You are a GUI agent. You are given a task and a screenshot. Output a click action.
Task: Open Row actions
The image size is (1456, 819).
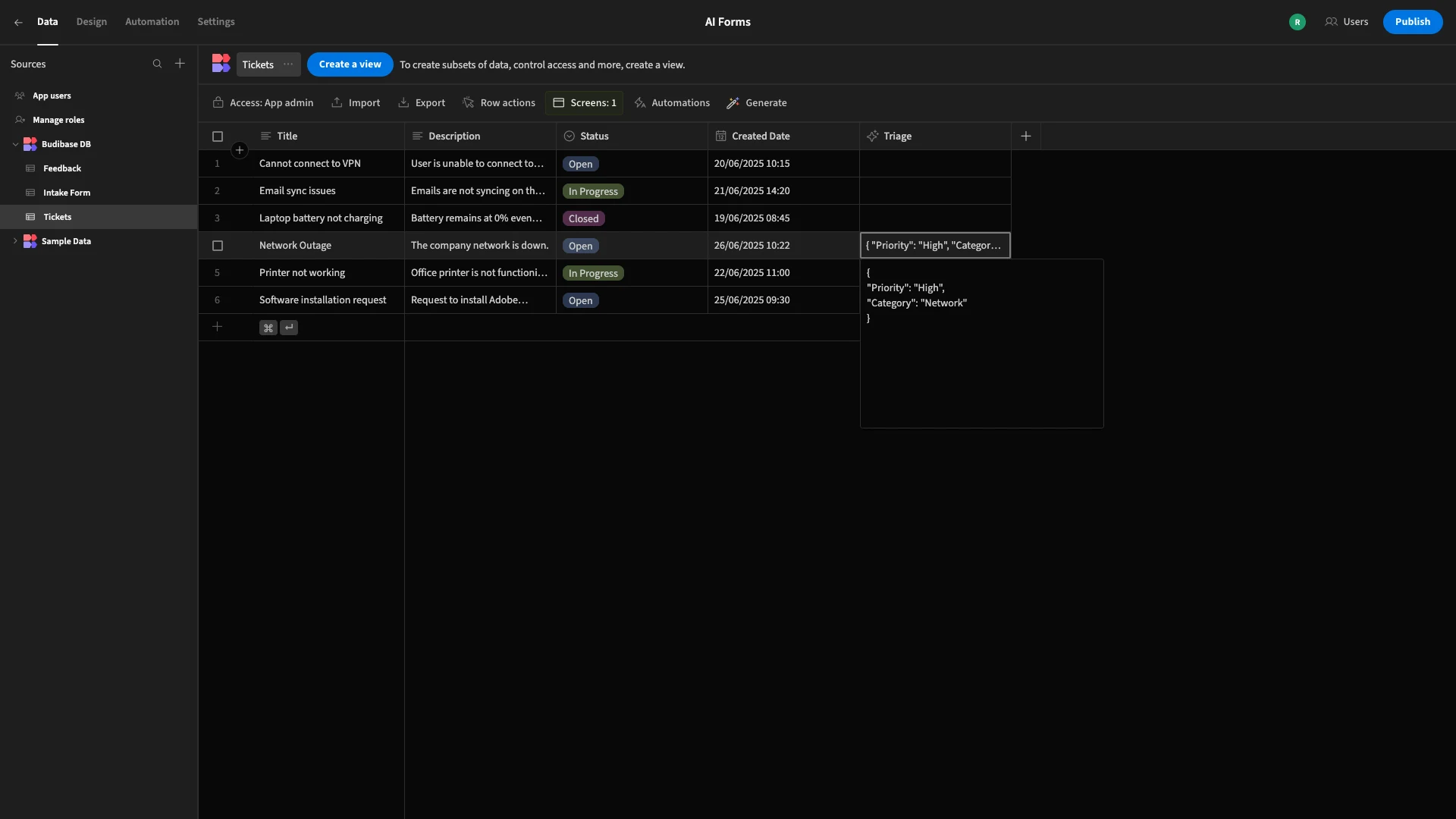click(x=499, y=103)
